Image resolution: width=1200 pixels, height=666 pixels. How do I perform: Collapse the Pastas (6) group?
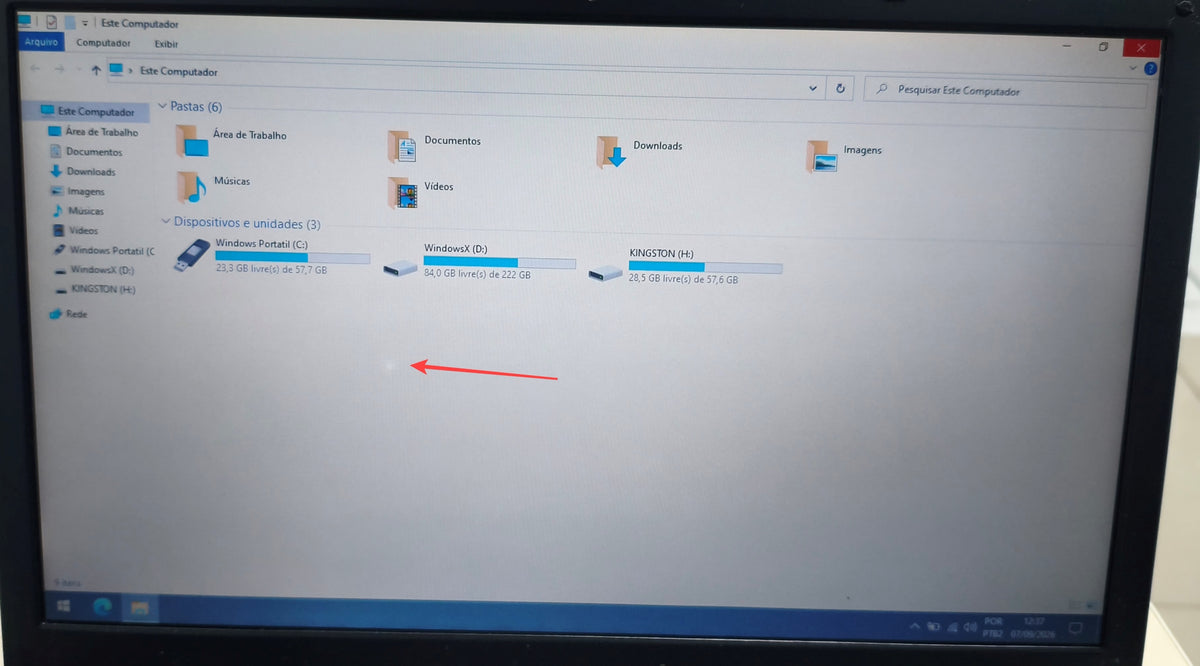coord(163,105)
